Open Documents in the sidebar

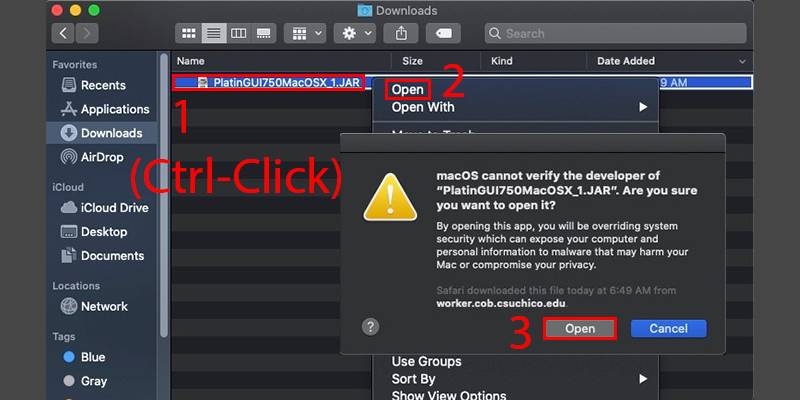(x=101, y=256)
